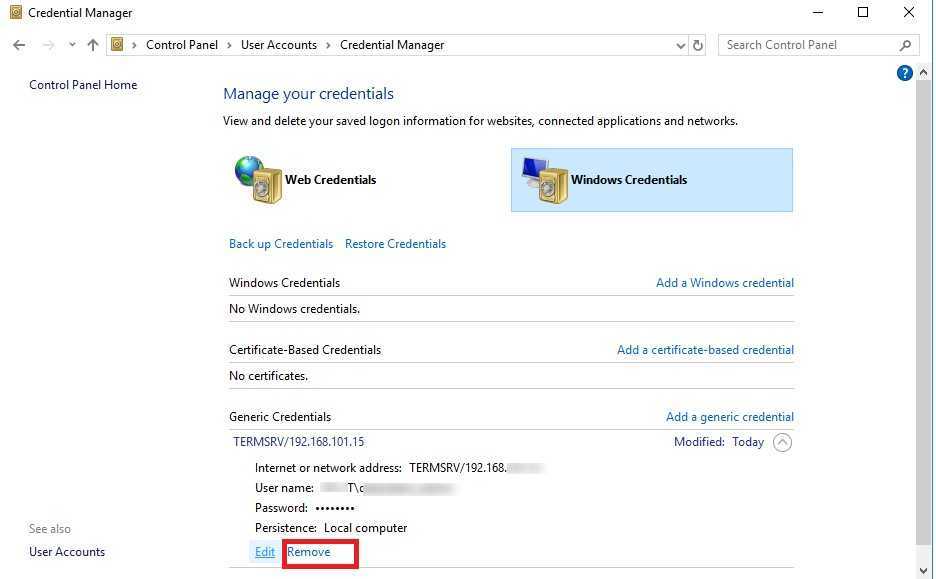Image resolution: width=936 pixels, height=579 pixels.
Task: Click Add a Windows credential
Action: [724, 283]
